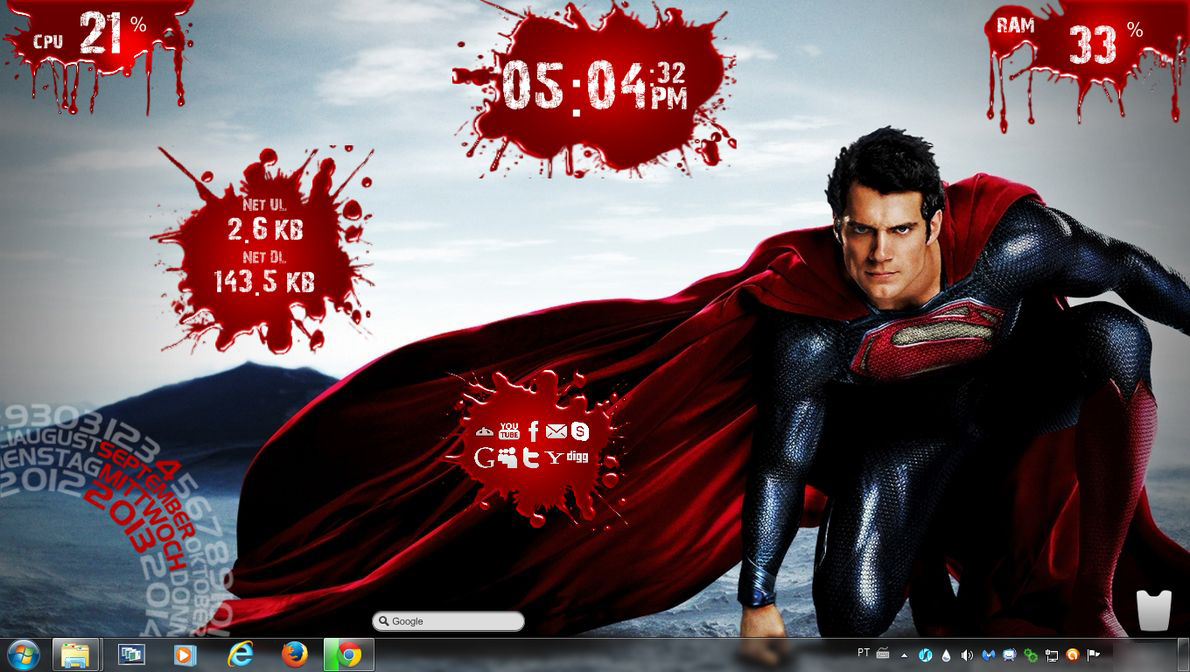Show hidden system tray icons
This screenshot has width=1190, height=672.
(904, 655)
